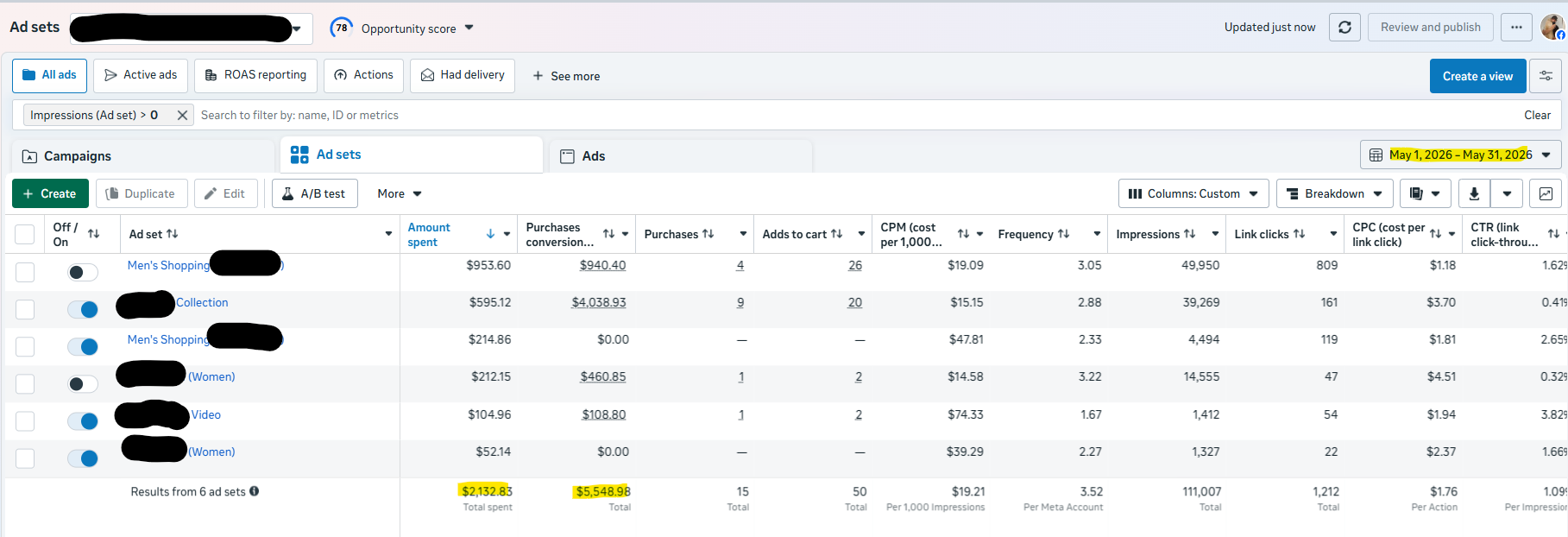Check the $953.60 ad set row checkbox

pos(25,272)
